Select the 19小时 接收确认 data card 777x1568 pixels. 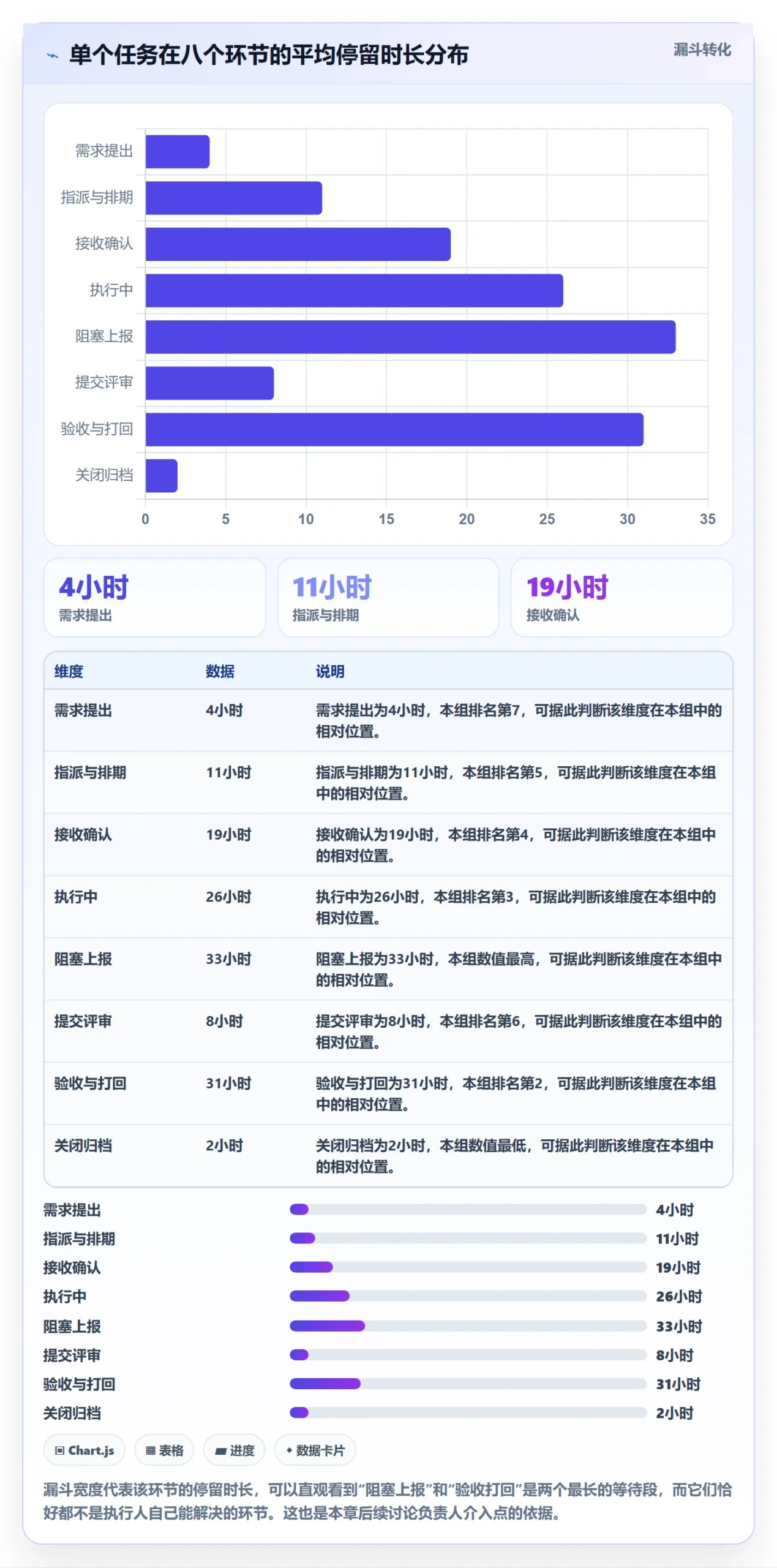[x=621, y=597]
